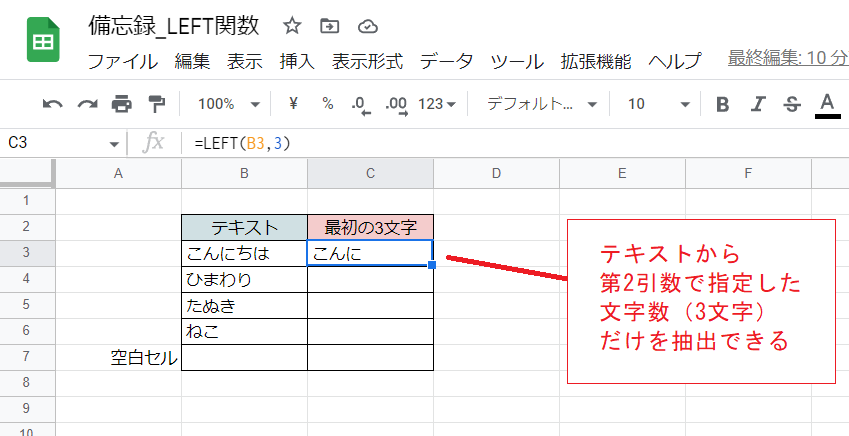Format as percent
This screenshot has width=849, height=436.
[328, 103]
